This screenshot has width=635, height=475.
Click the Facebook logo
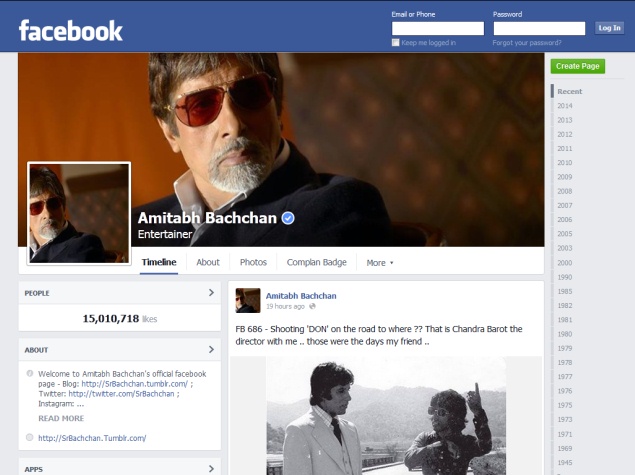[x=70, y=30]
